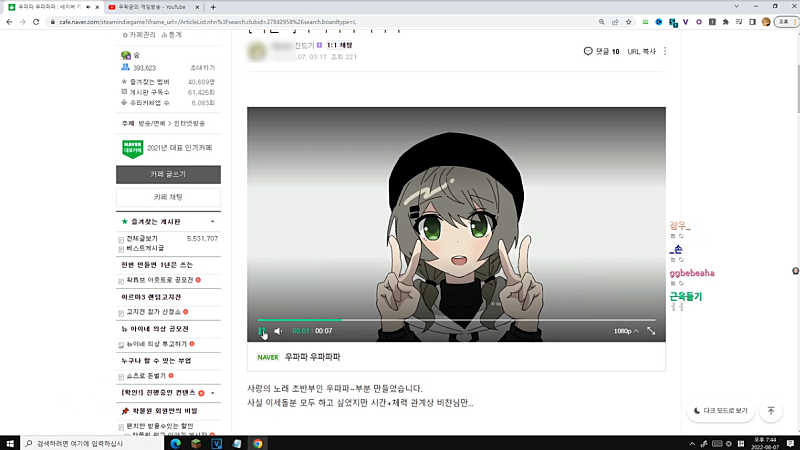Open the 전체글보기 board

coord(142,238)
